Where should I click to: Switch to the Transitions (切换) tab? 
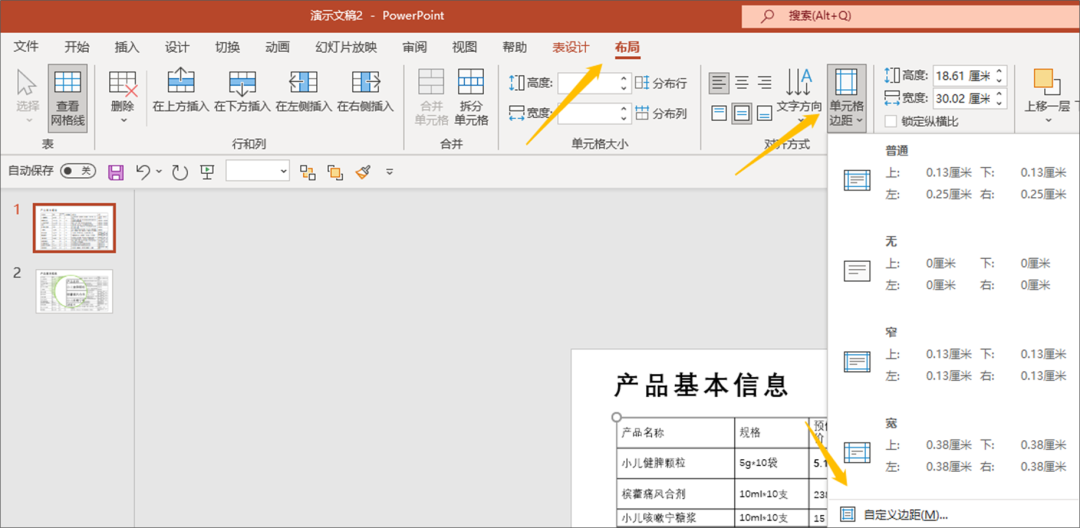227,47
